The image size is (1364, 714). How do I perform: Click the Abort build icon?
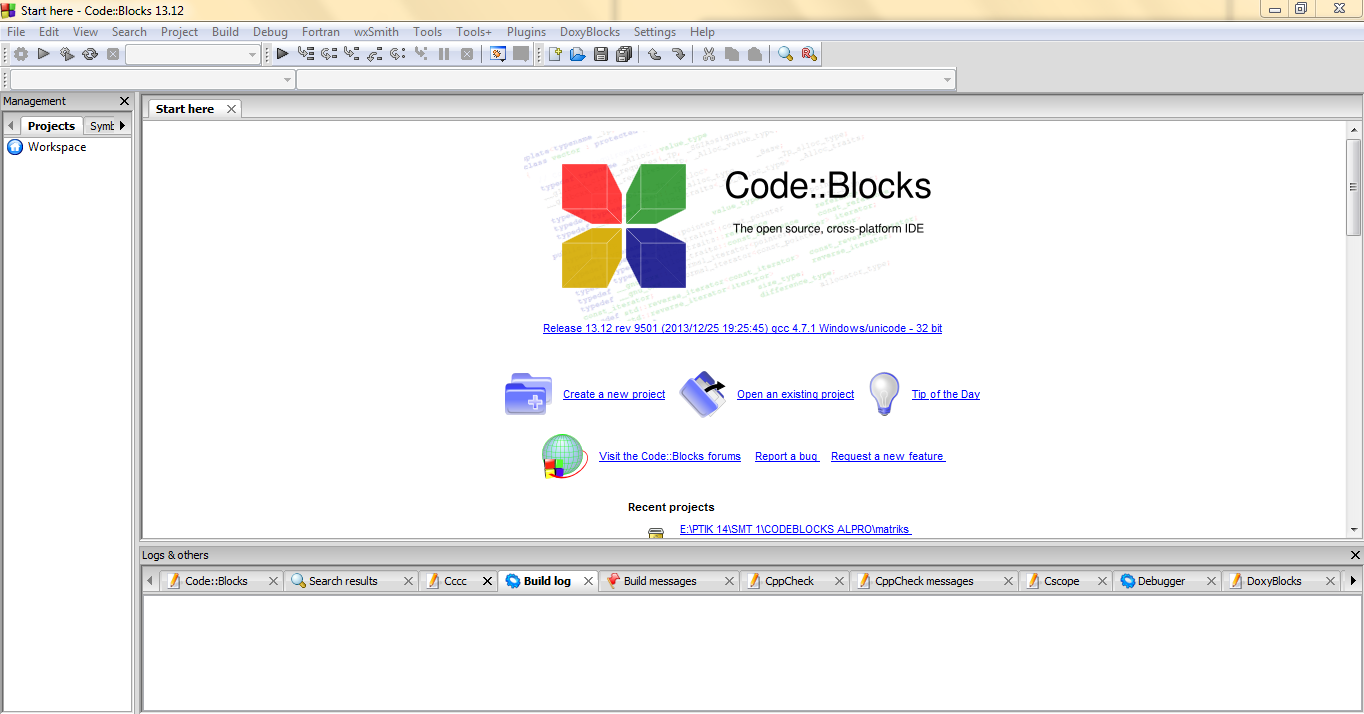coord(114,54)
